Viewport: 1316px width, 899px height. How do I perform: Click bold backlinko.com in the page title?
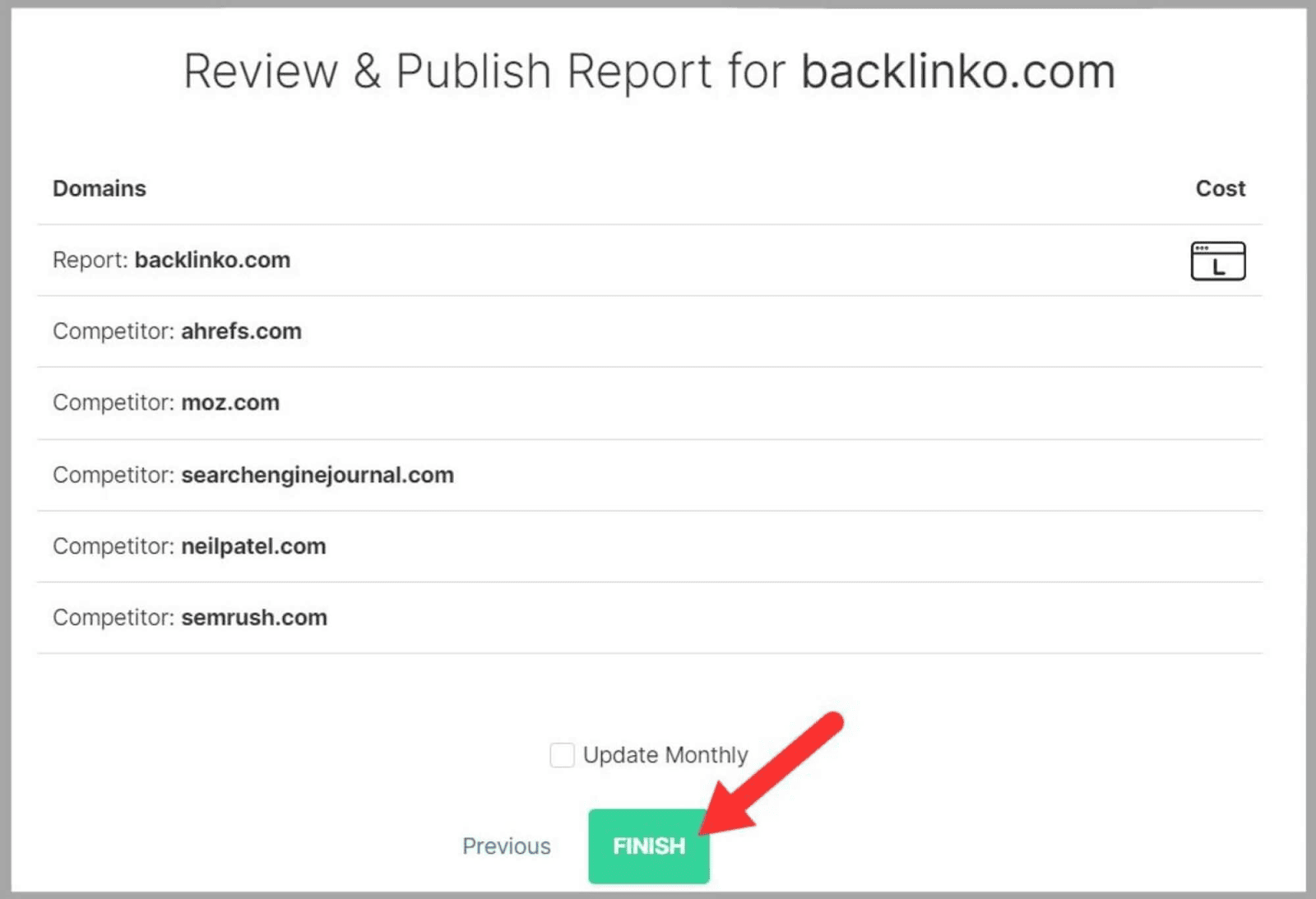[958, 72]
